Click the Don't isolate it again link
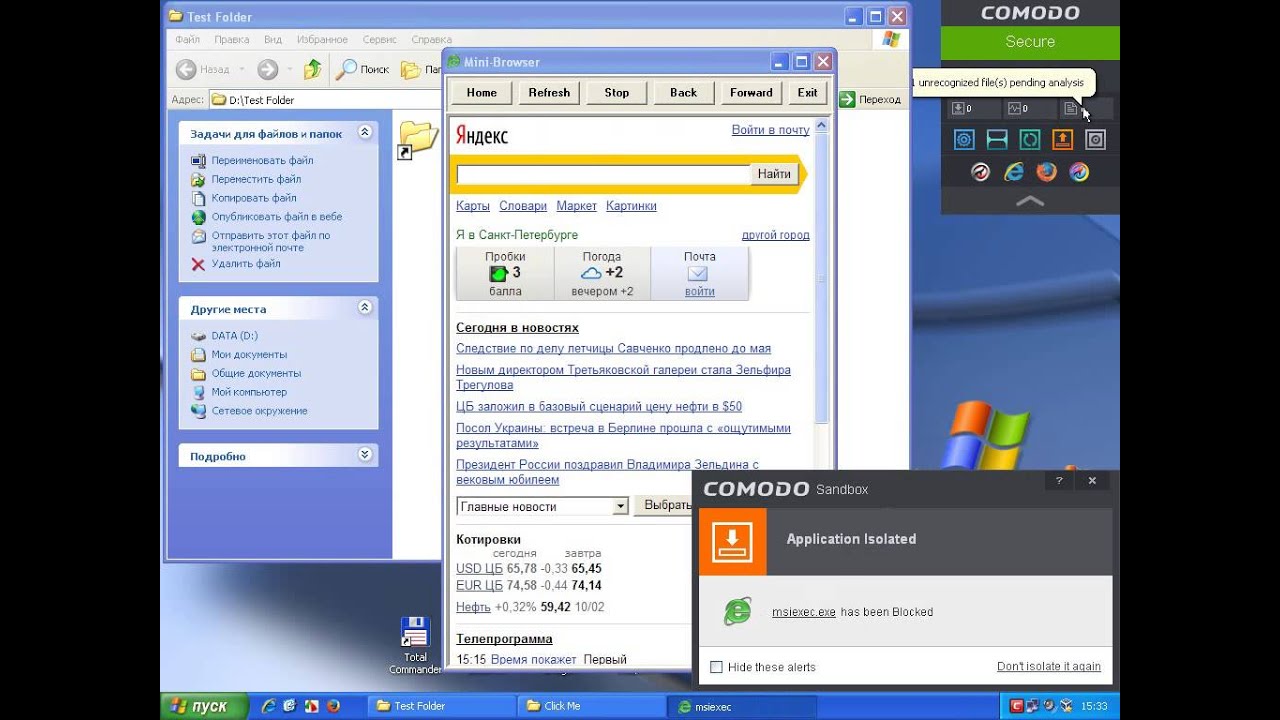1280x720 pixels. click(x=1049, y=667)
